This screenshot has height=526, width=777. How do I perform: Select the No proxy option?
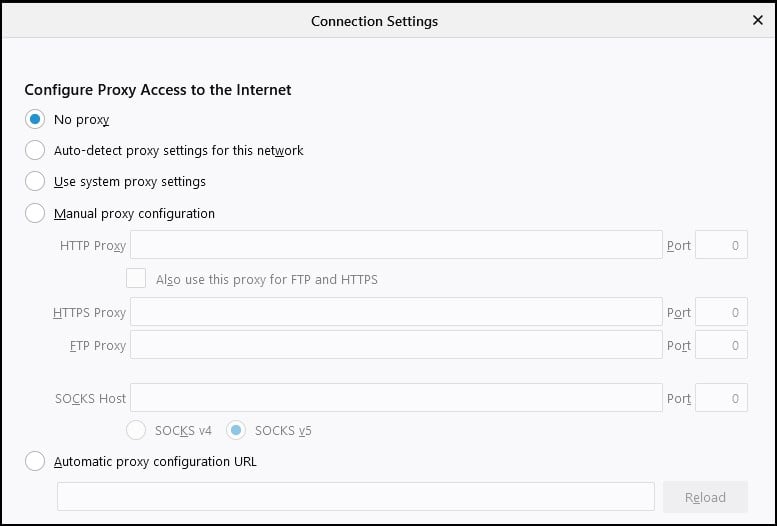[35, 120]
